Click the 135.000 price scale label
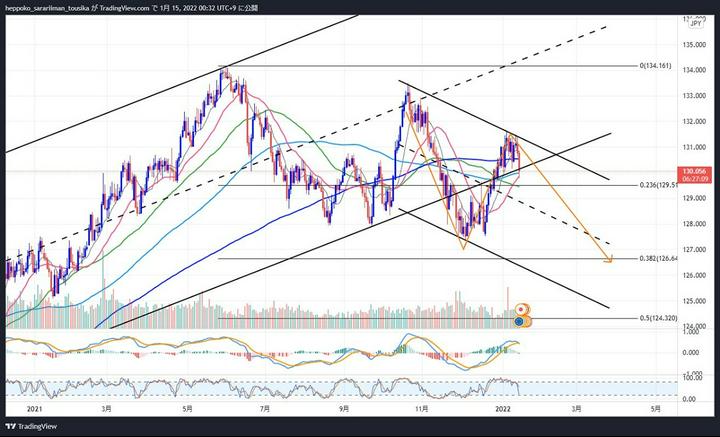Image resolution: width=720 pixels, height=437 pixels. 695,44
